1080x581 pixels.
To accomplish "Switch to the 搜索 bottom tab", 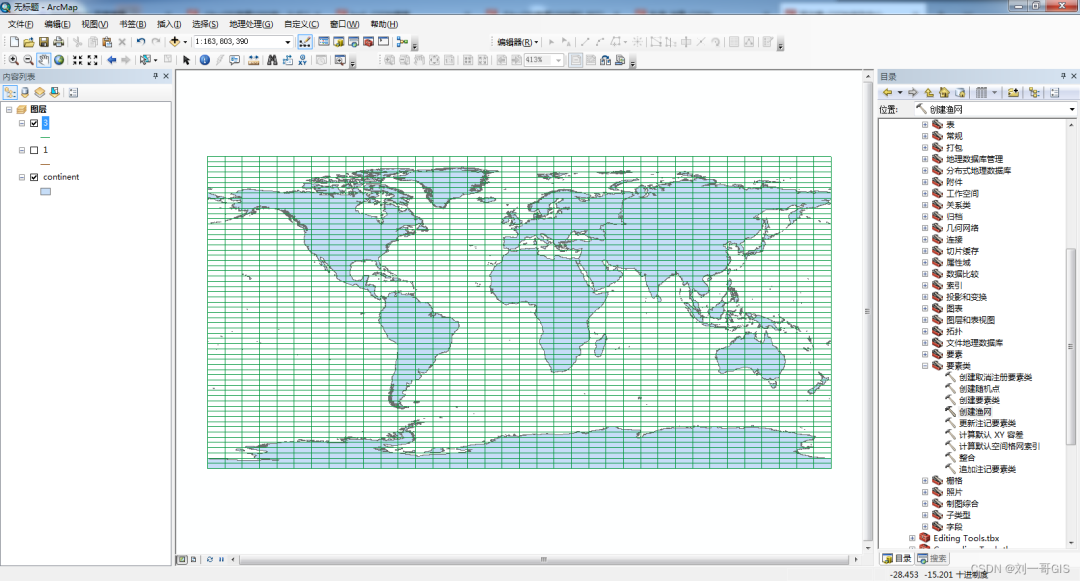I will (x=932, y=558).
